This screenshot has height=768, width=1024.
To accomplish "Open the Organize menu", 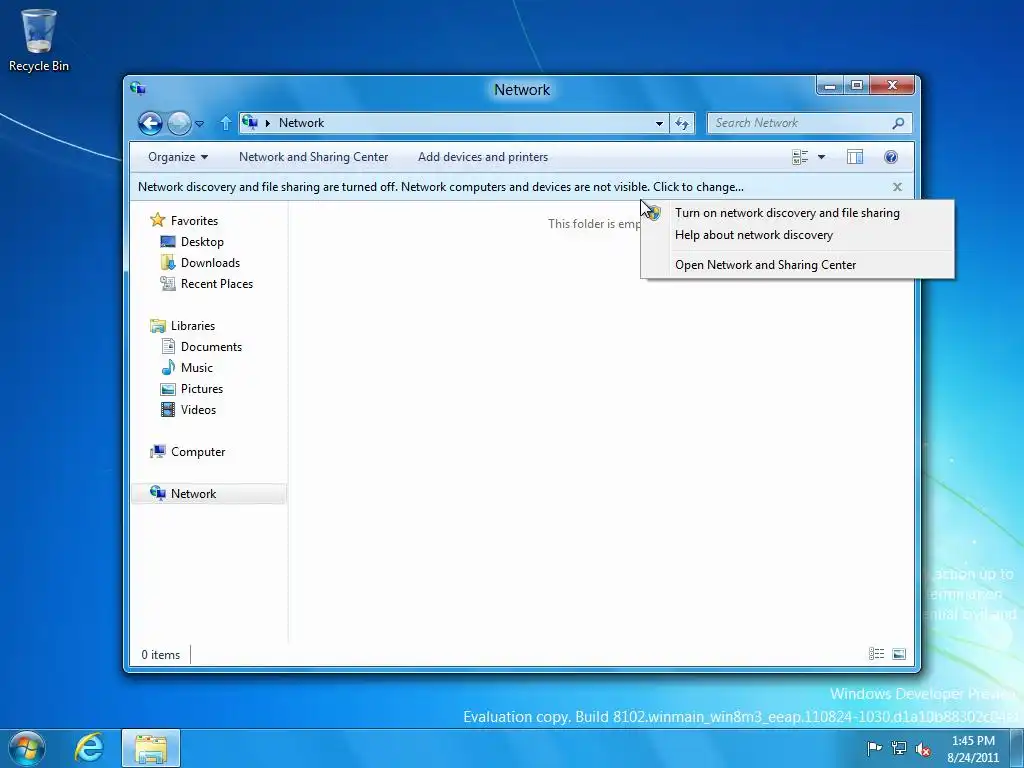I will pyautogui.click(x=178, y=157).
